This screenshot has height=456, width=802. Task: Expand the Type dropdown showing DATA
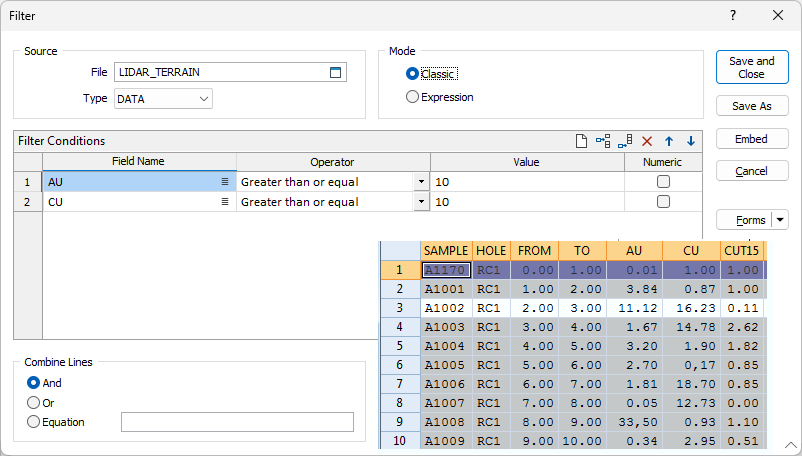tap(204, 99)
